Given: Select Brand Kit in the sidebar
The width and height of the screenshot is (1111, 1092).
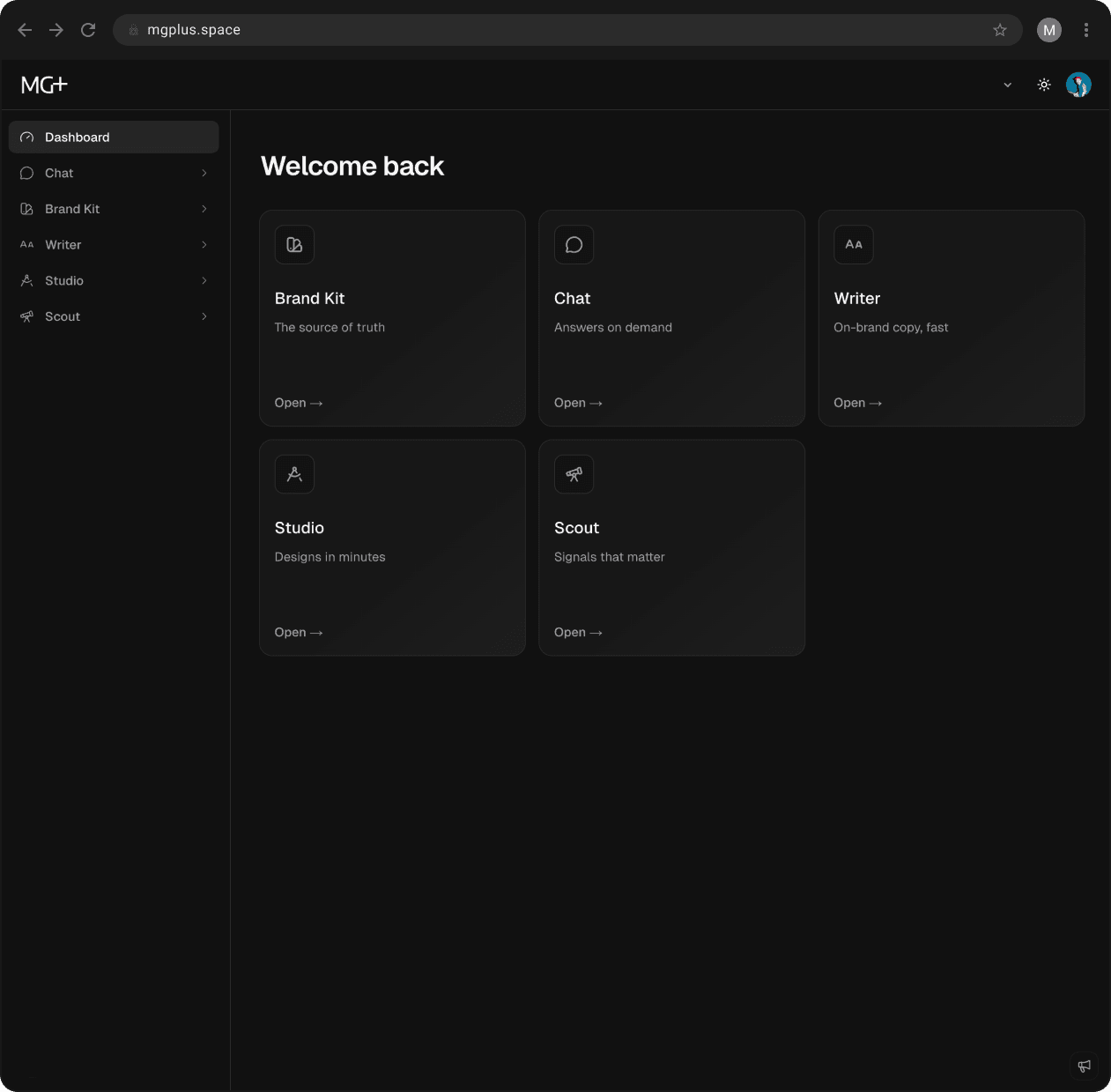Looking at the screenshot, I should pyautogui.click(x=114, y=209).
